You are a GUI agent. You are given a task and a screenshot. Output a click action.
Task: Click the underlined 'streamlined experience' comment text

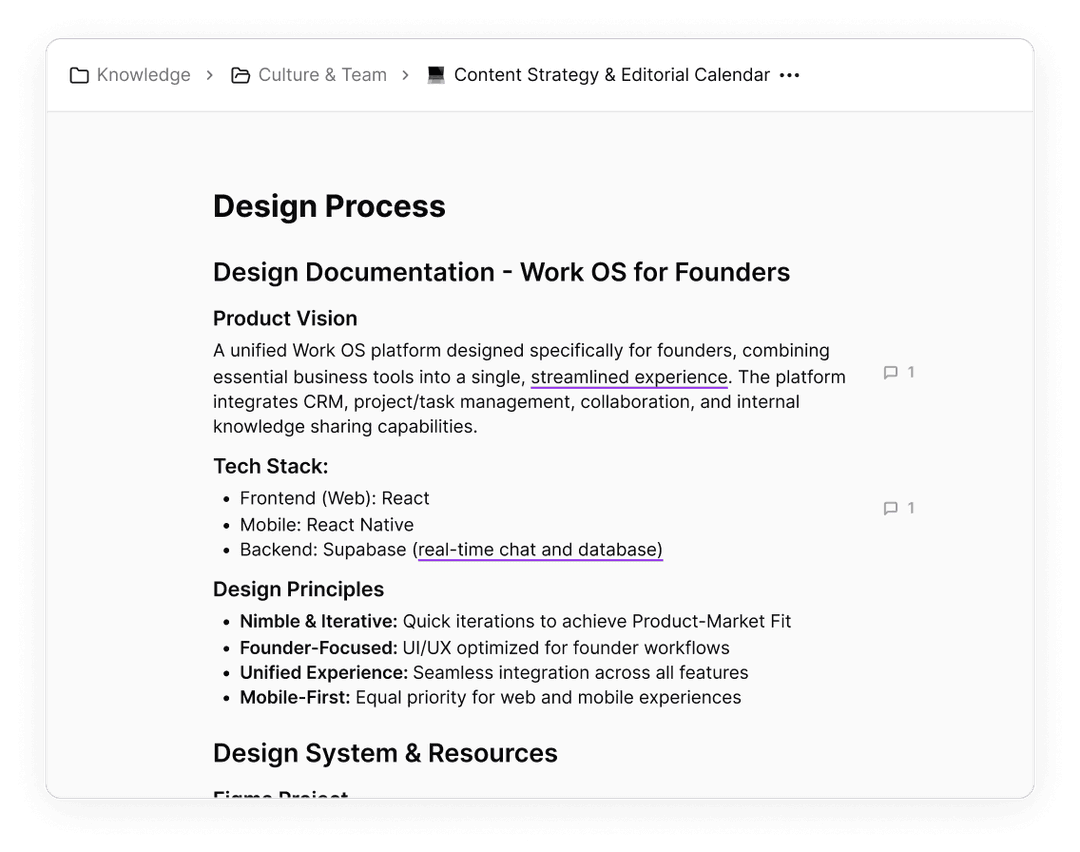tap(629, 377)
